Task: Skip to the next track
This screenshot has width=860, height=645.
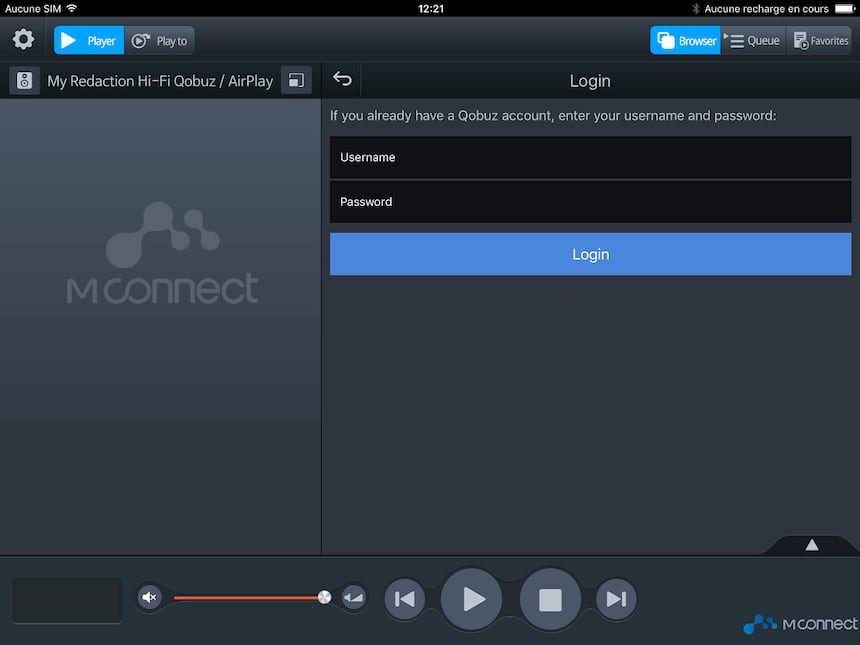Action: [616, 599]
